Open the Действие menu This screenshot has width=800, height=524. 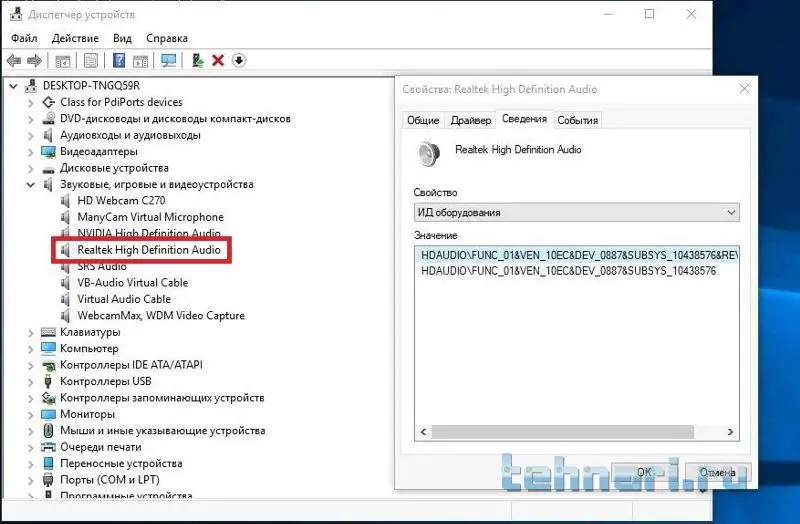75,38
